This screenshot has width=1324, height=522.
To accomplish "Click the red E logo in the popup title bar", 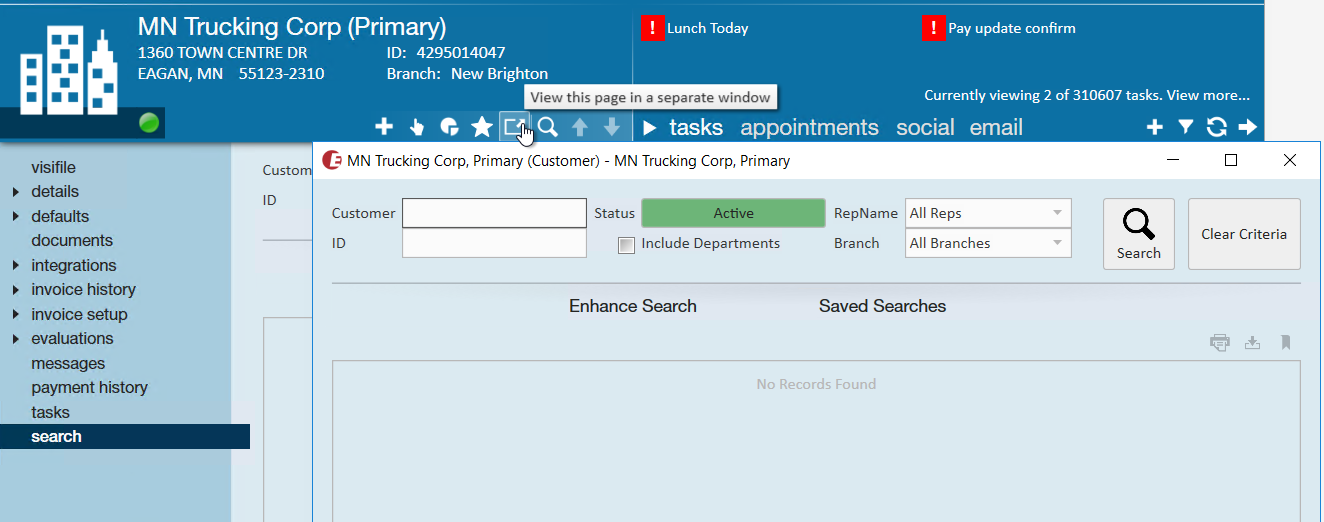I will (332, 160).
